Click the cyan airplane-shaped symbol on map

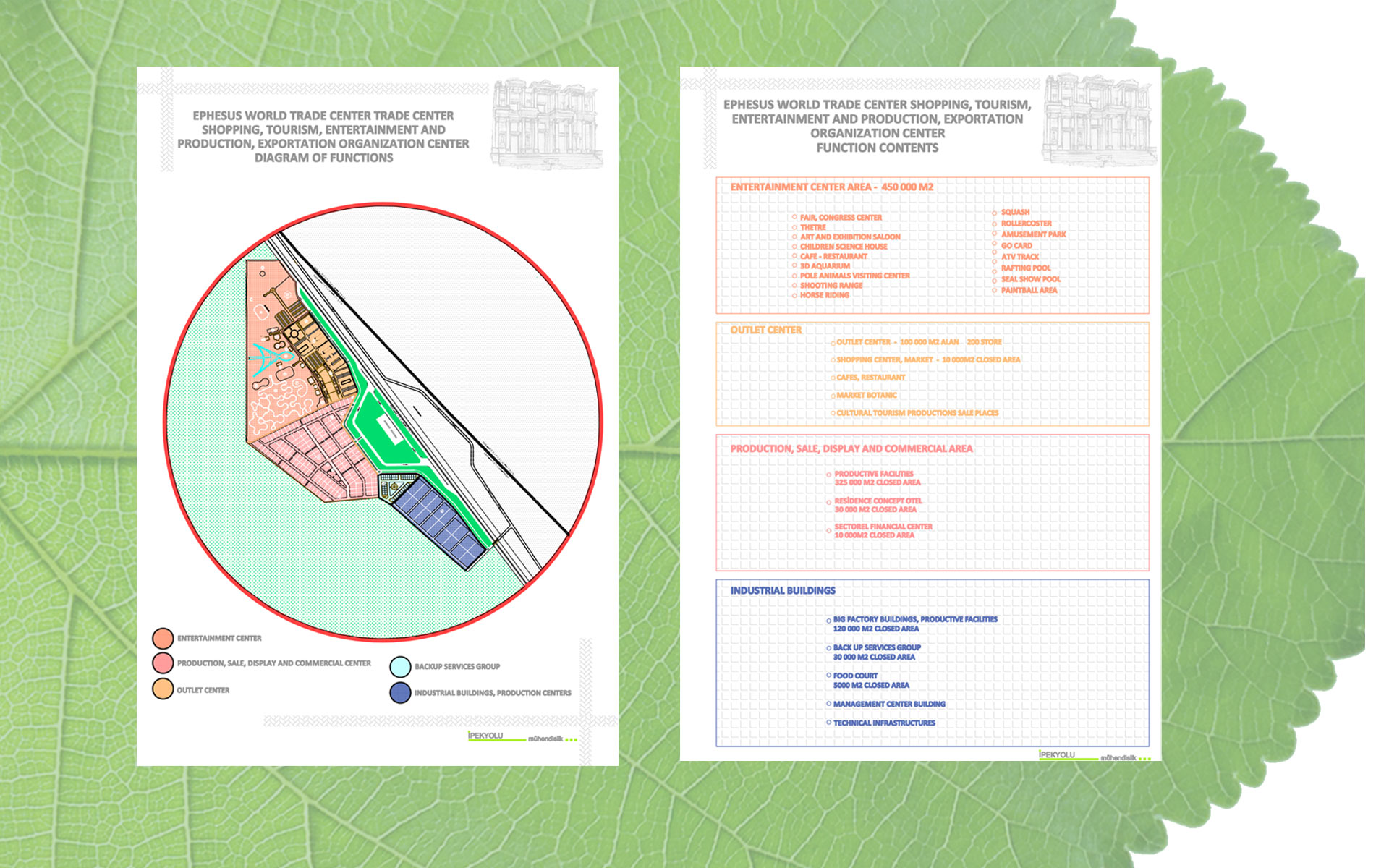click(271, 358)
